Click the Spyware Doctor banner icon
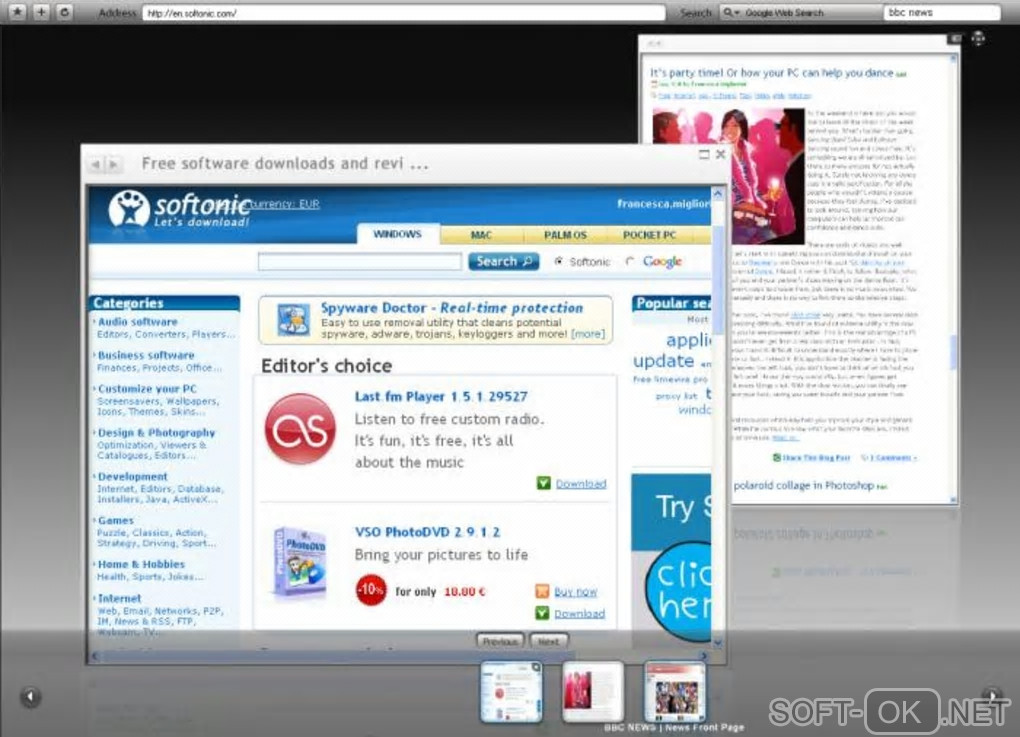 pyautogui.click(x=293, y=319)
